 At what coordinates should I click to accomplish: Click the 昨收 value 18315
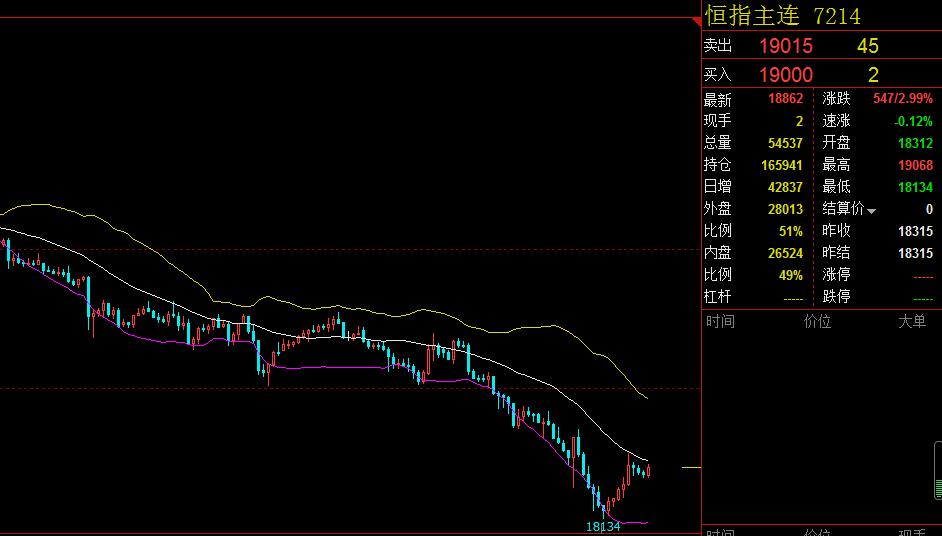(916, 231)
